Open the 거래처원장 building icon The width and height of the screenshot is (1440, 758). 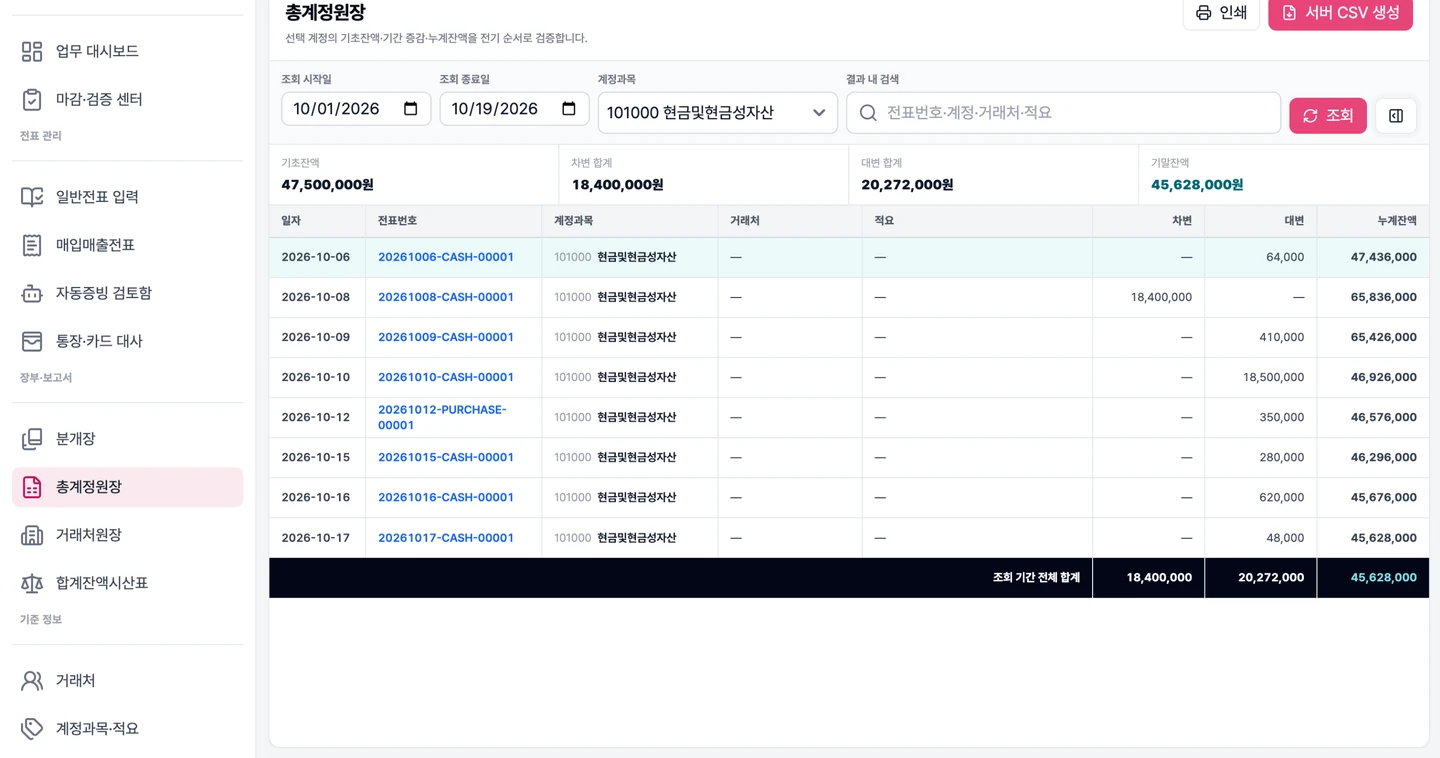point(32,535)
